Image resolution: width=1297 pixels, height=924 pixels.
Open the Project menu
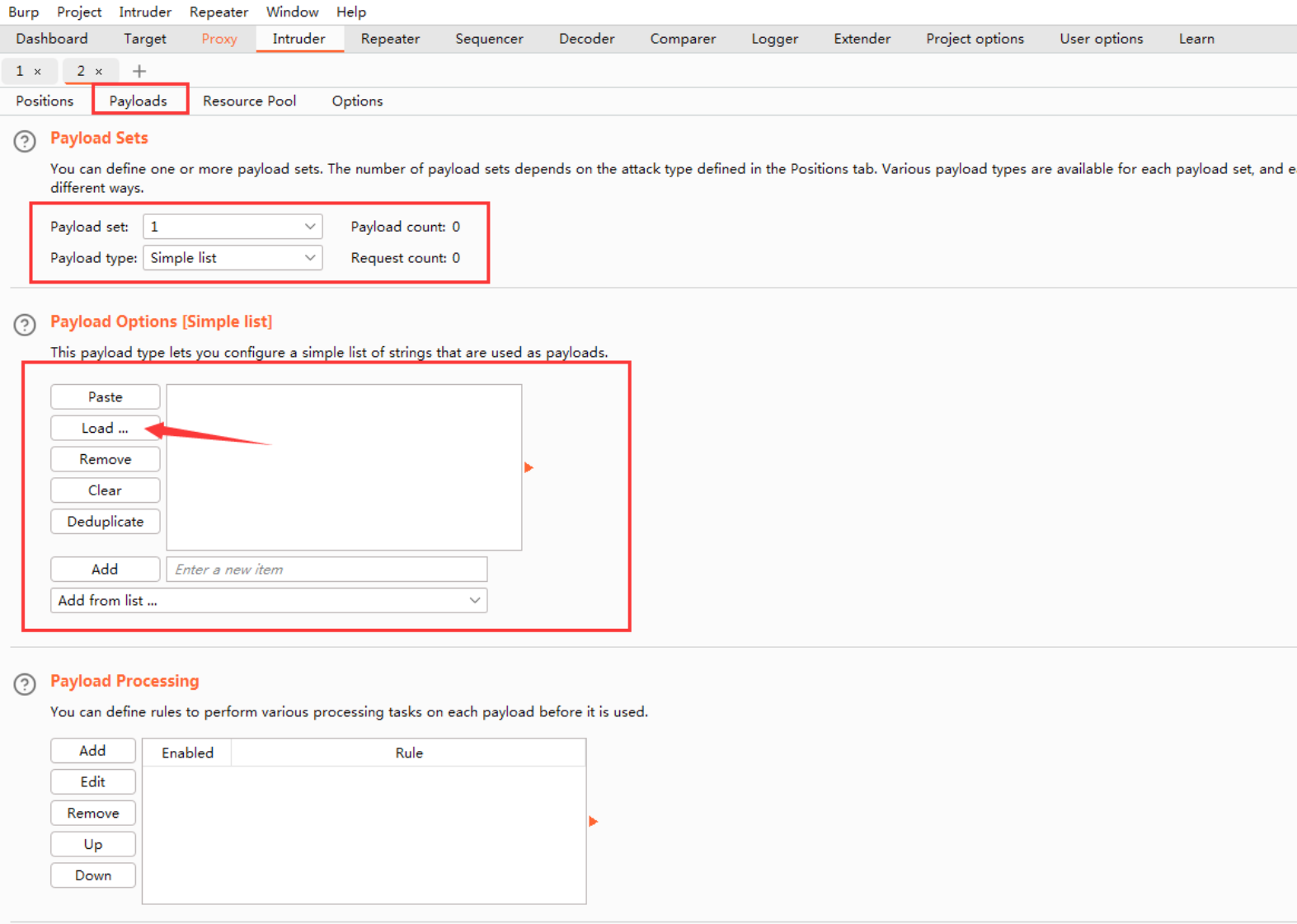click(x=79, y=12)
